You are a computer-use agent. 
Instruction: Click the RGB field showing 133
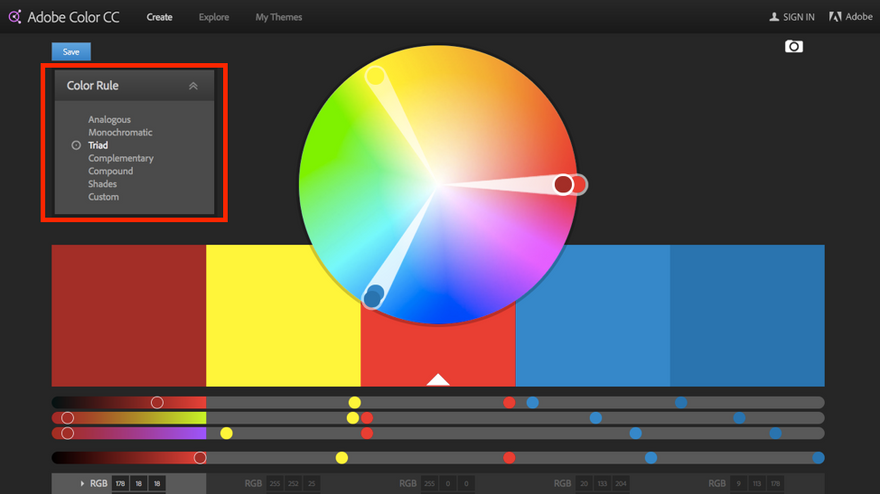[x=602, y=483]
